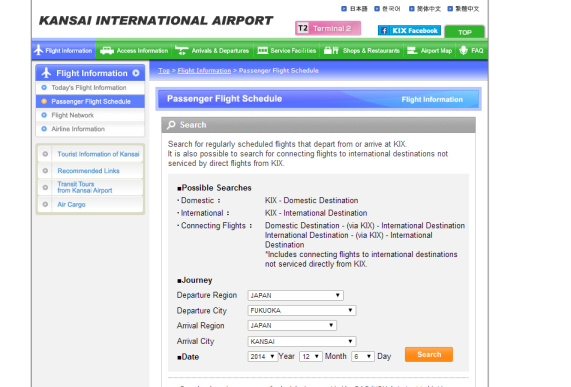Open the KIX Facebook link

pos(409,31)
